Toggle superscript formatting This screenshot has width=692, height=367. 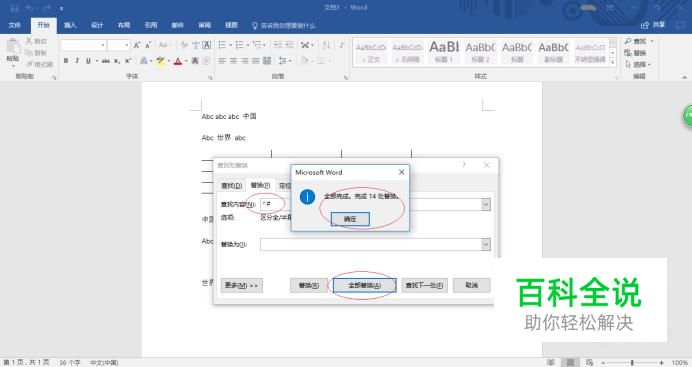(128, 61)
